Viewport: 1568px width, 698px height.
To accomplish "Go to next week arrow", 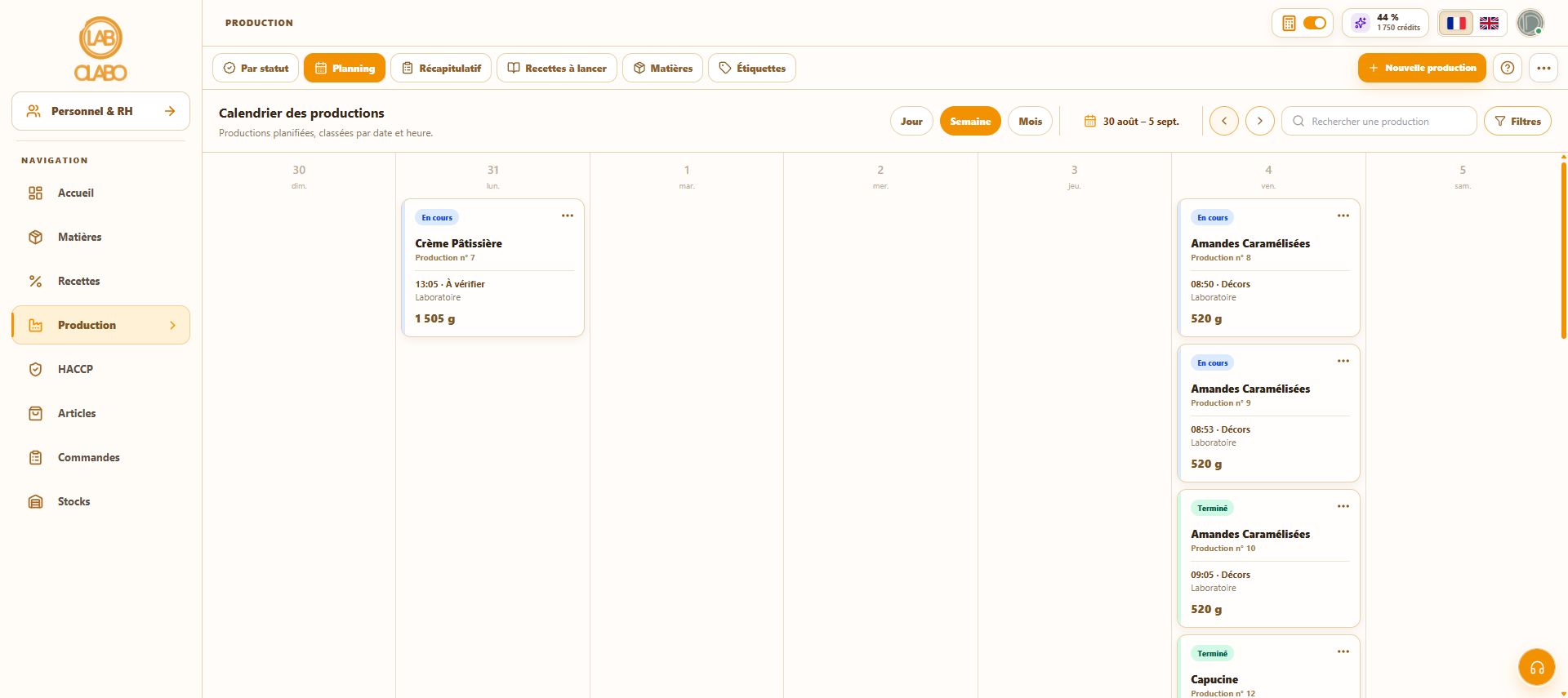I will 1259,121.
